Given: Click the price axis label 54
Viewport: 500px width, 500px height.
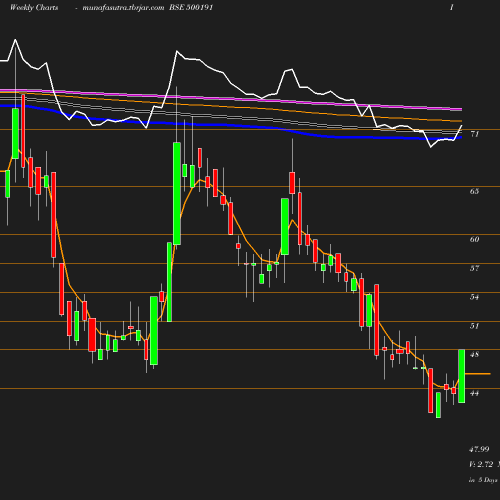Looking at the screenshot, I should [475, 297].
